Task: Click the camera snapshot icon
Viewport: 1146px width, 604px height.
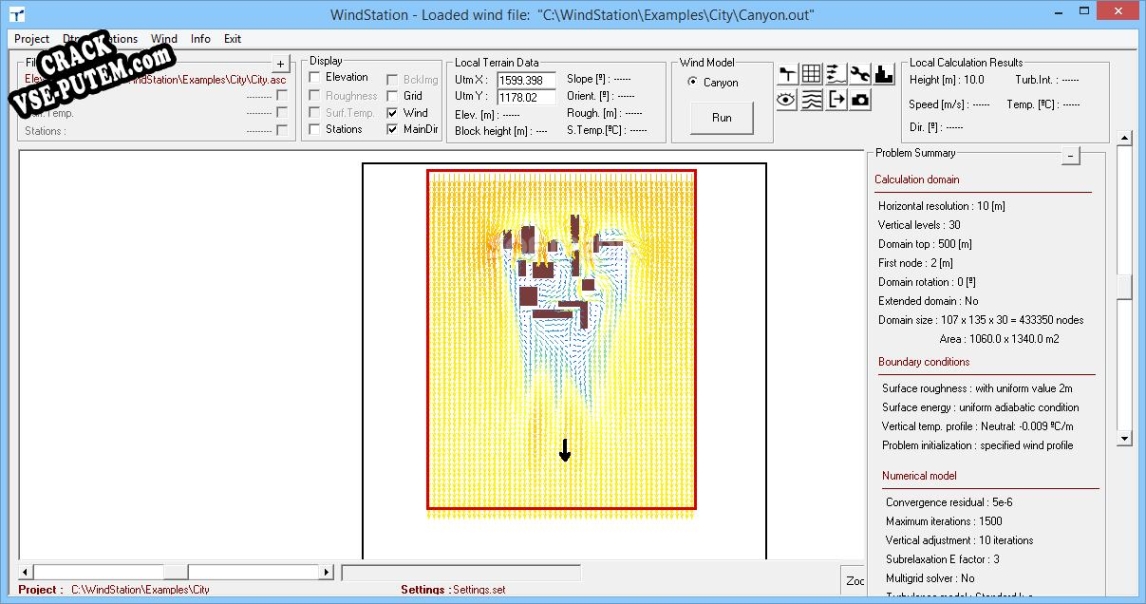Action: tap(860, 99)
